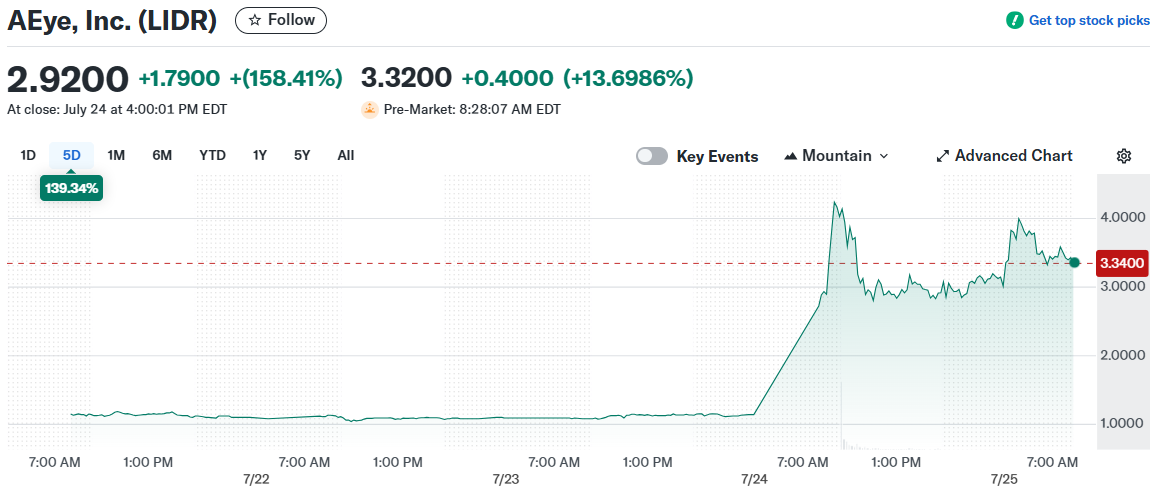
Task: Click the Pre-Market sunrise icon
Action: coord(370,110)
